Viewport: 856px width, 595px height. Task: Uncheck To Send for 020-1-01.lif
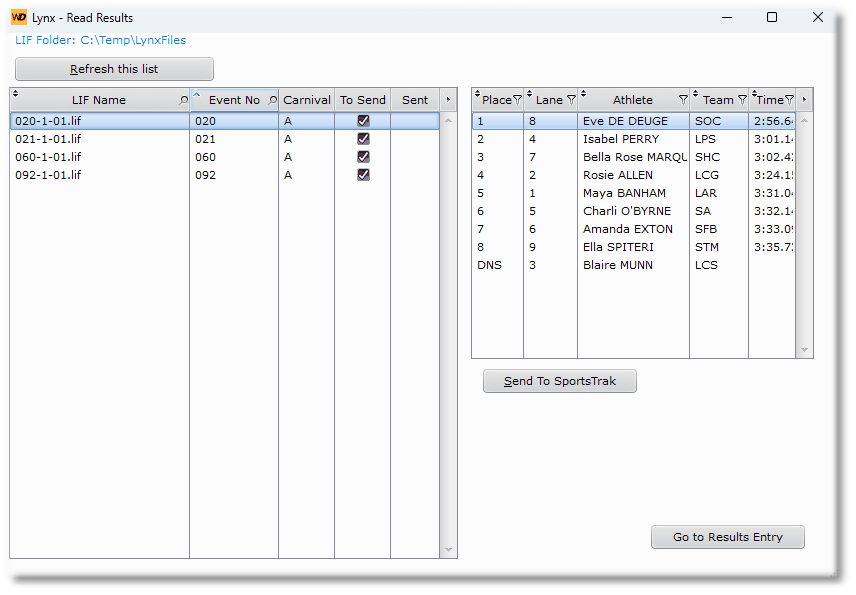coord(363,121)
